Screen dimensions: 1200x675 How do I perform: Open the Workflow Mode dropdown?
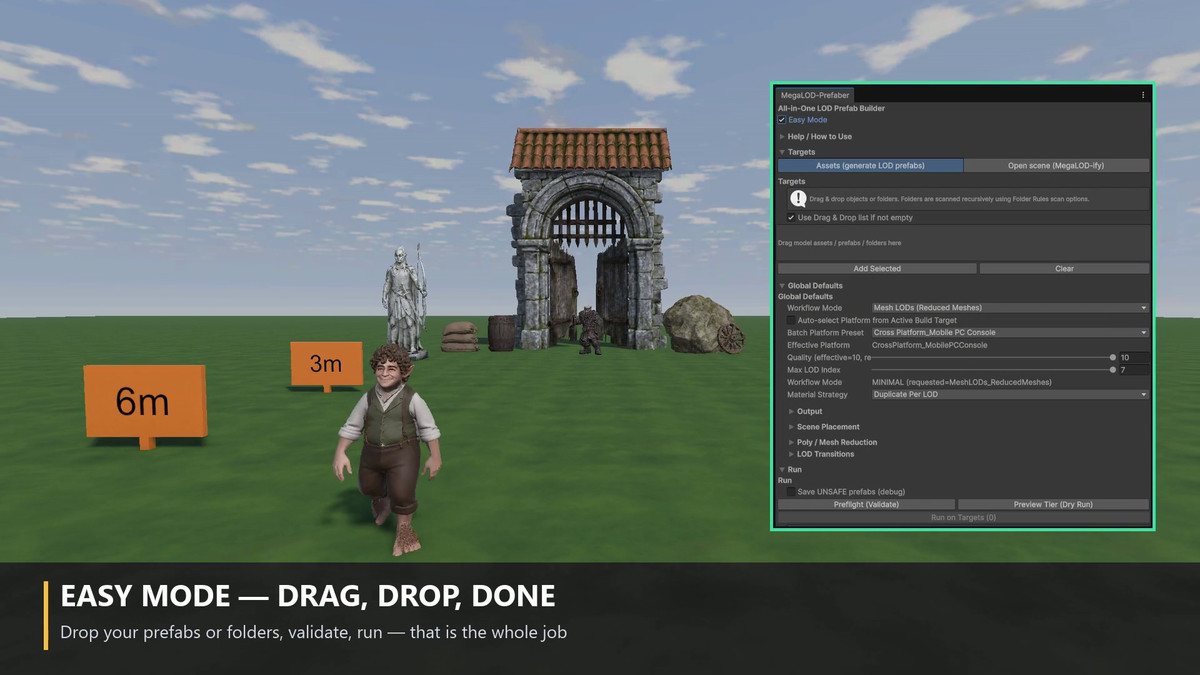pos(1010,308)
